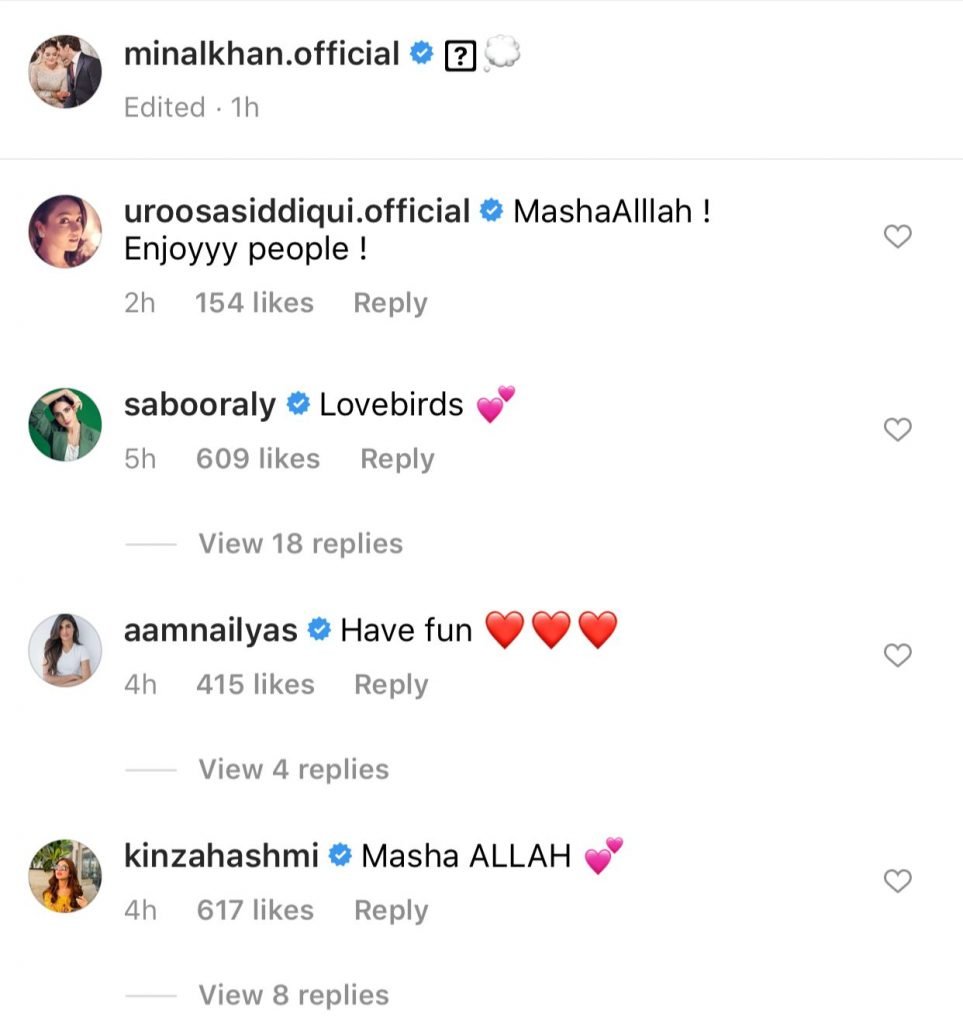Expand View 4 replies under aamnailyas

(x=293, y=769)
